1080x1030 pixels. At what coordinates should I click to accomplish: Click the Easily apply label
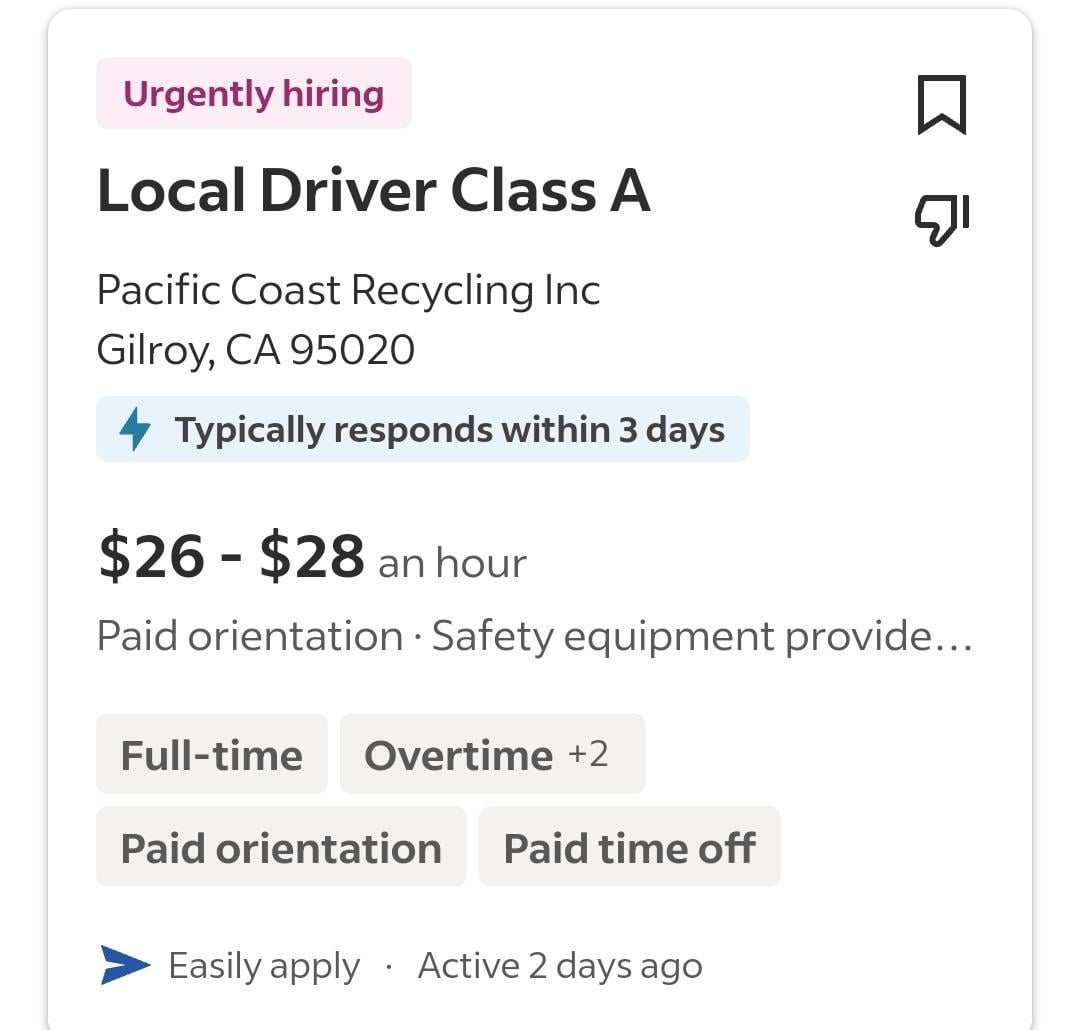(264, 966)
